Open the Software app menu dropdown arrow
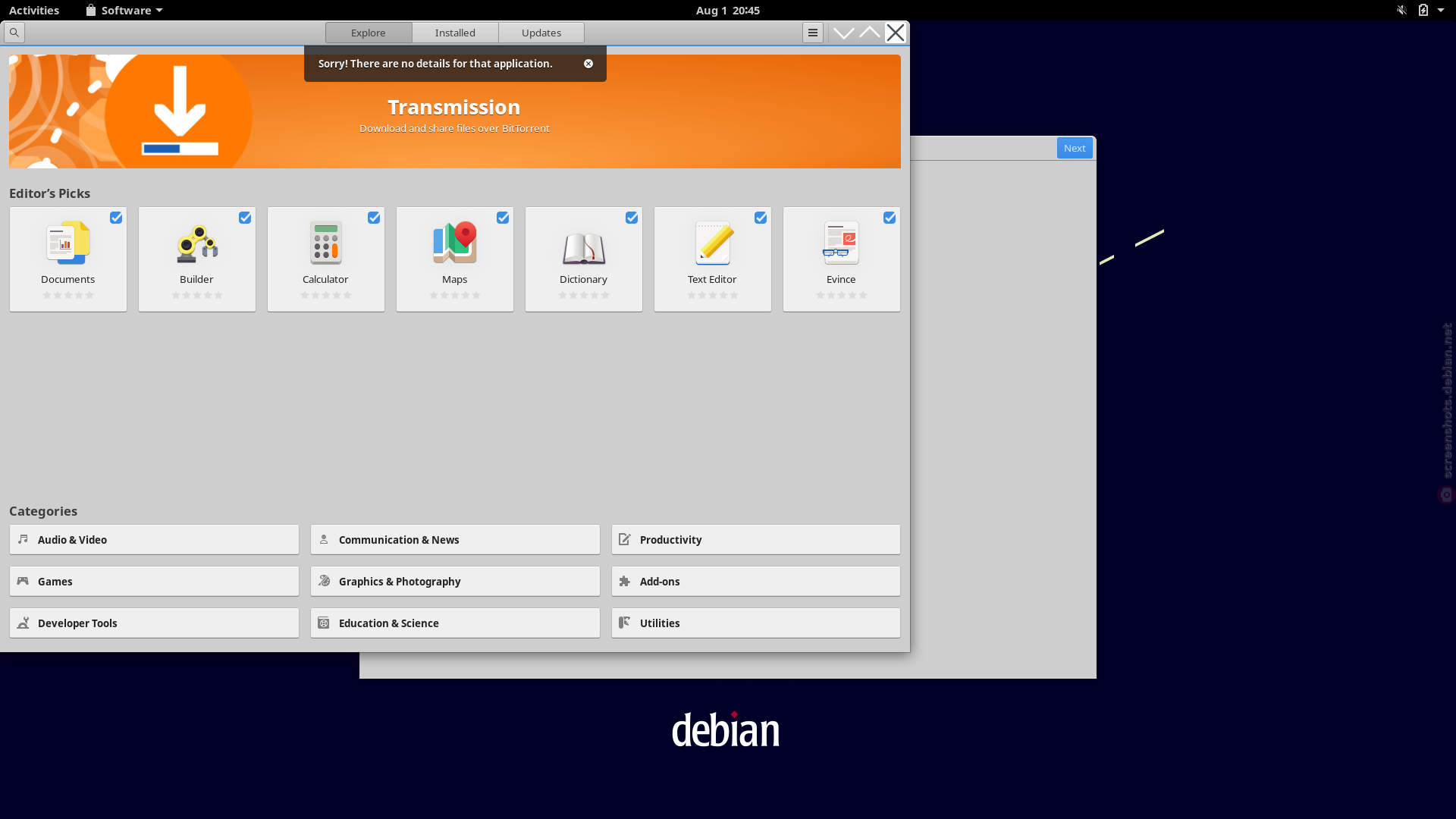The width and height of the screenshot is (1456, 819). [159, 11]
